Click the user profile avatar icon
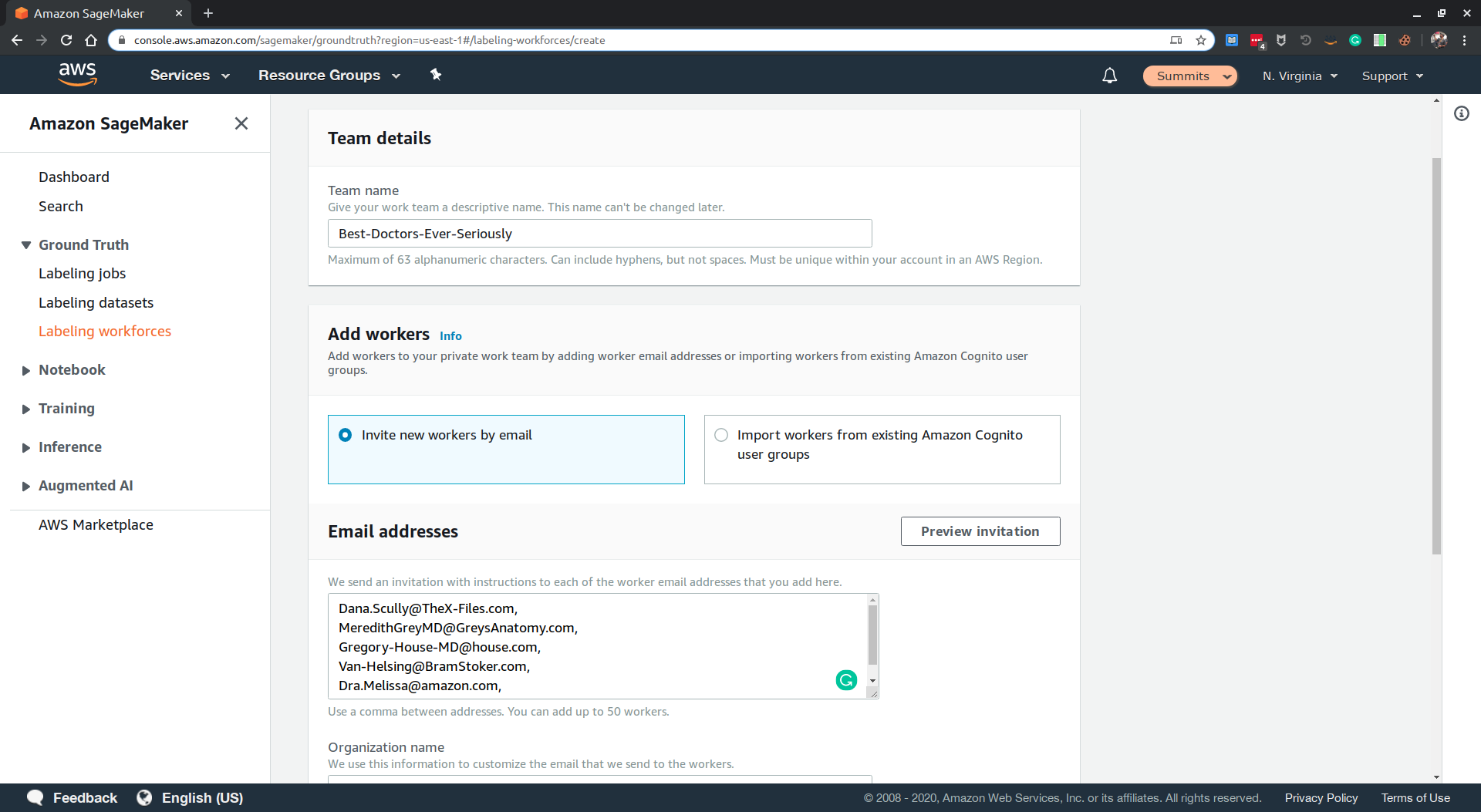1481x812 pixels. 1439,40
